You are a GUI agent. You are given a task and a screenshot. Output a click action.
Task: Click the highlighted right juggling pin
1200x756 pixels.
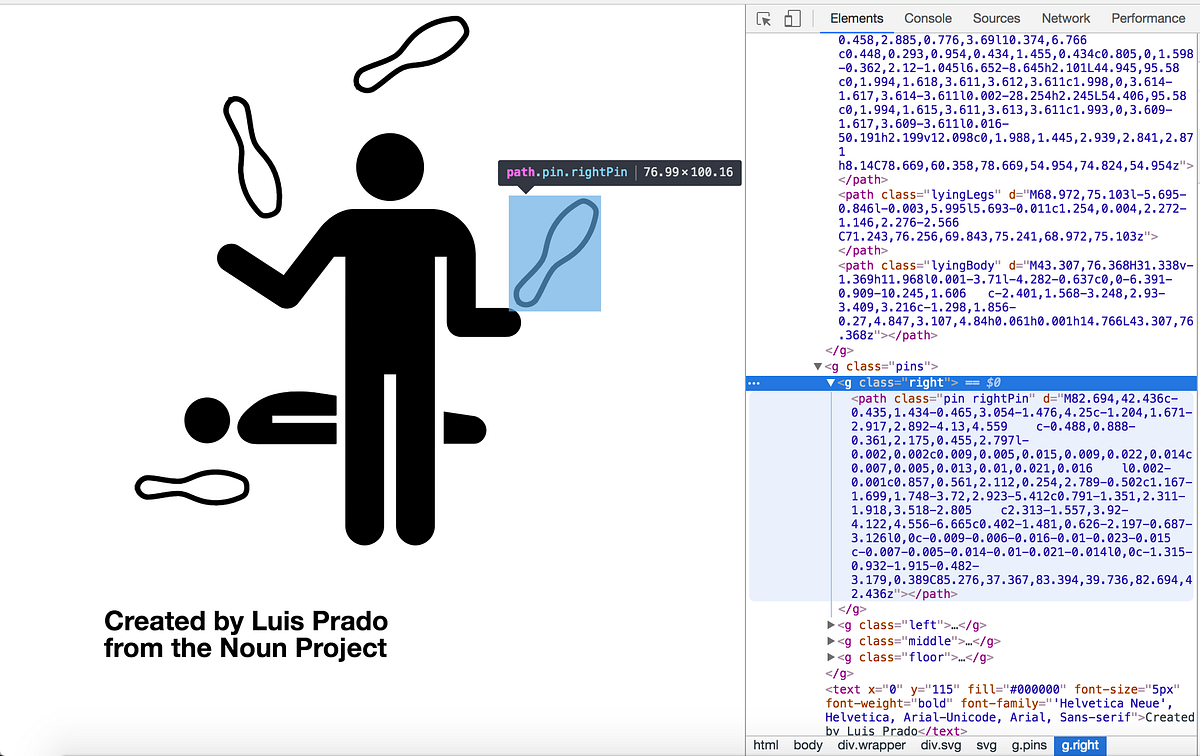pos(555,253)
